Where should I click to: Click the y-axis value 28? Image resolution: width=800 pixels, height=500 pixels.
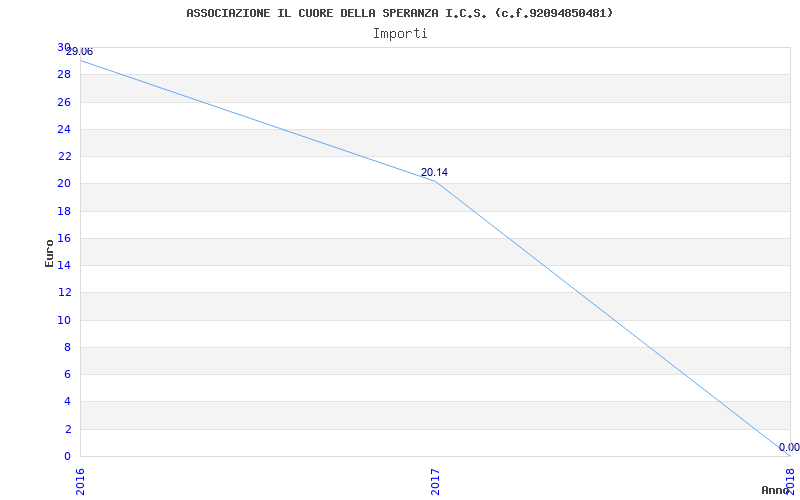65,74
